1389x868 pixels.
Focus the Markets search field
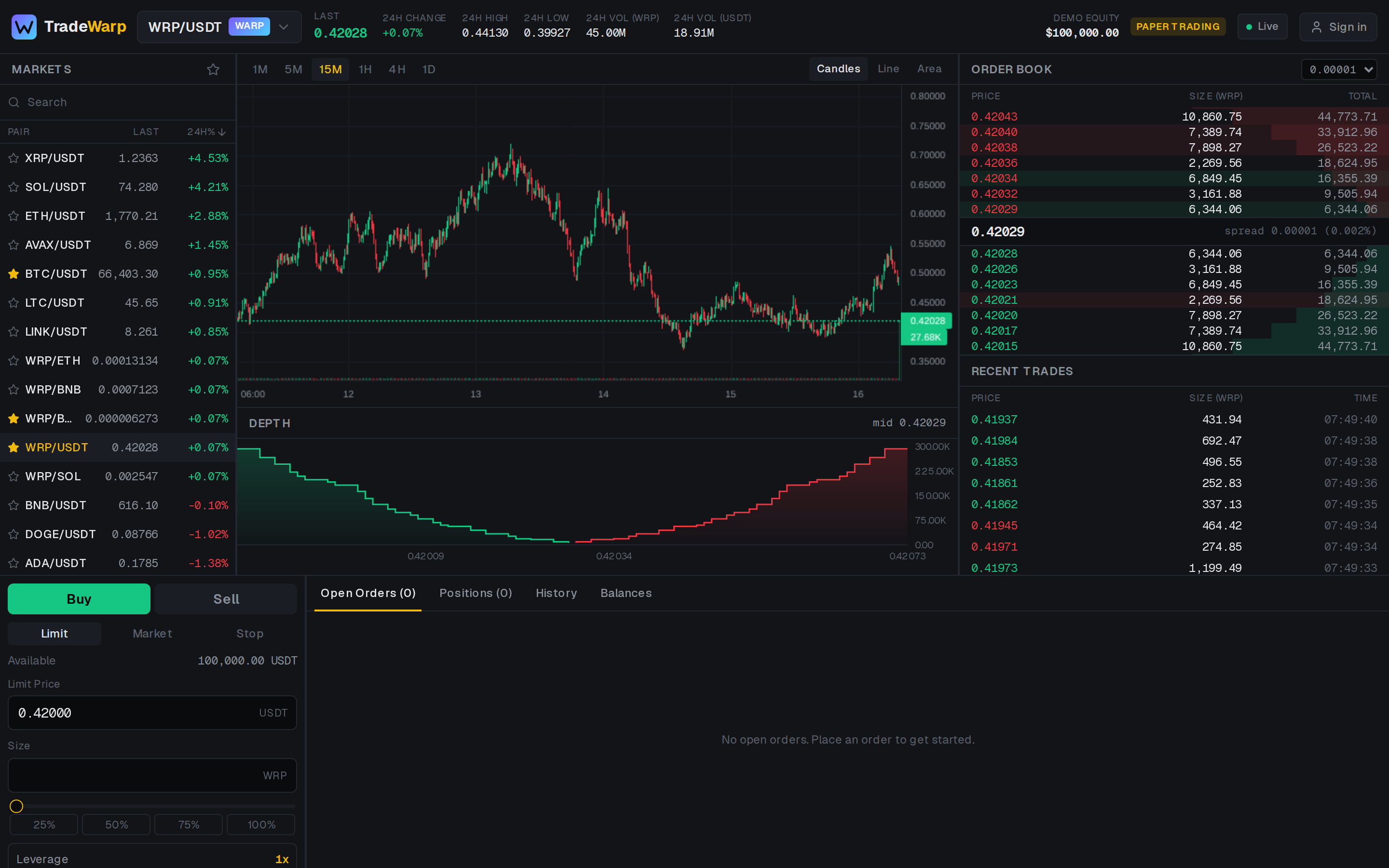(118, 102)
